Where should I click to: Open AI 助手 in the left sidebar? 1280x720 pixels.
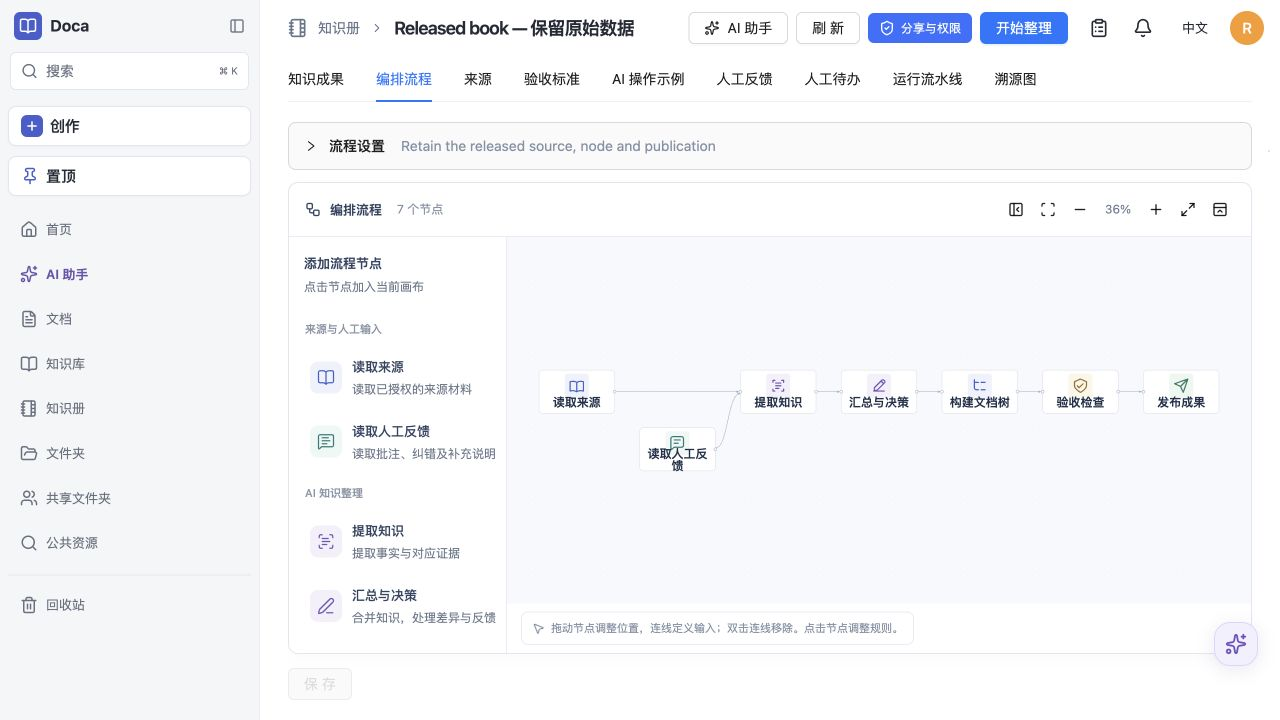coord(129,274)
